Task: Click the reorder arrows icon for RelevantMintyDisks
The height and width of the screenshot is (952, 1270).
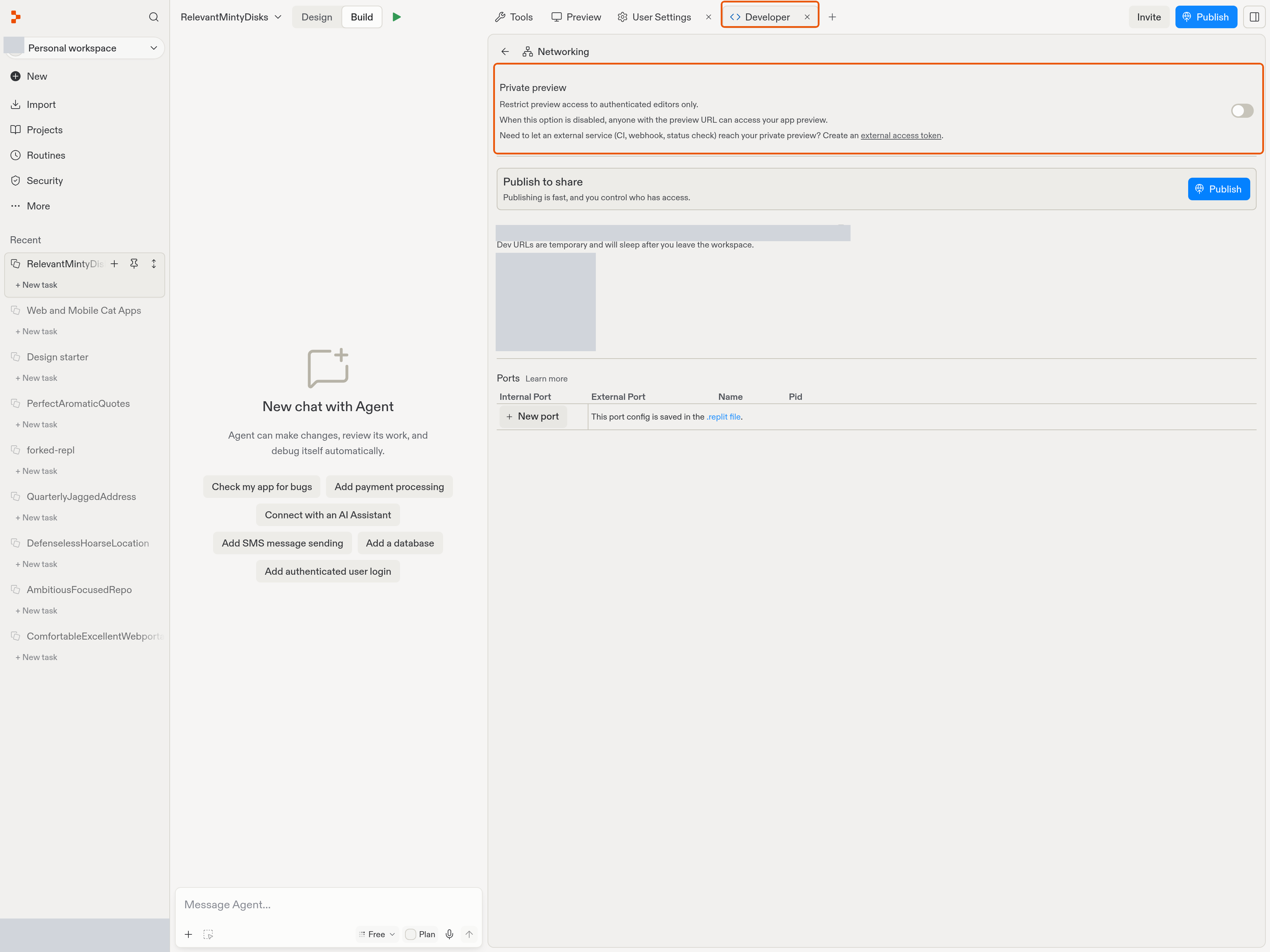Action: point(153,264)
